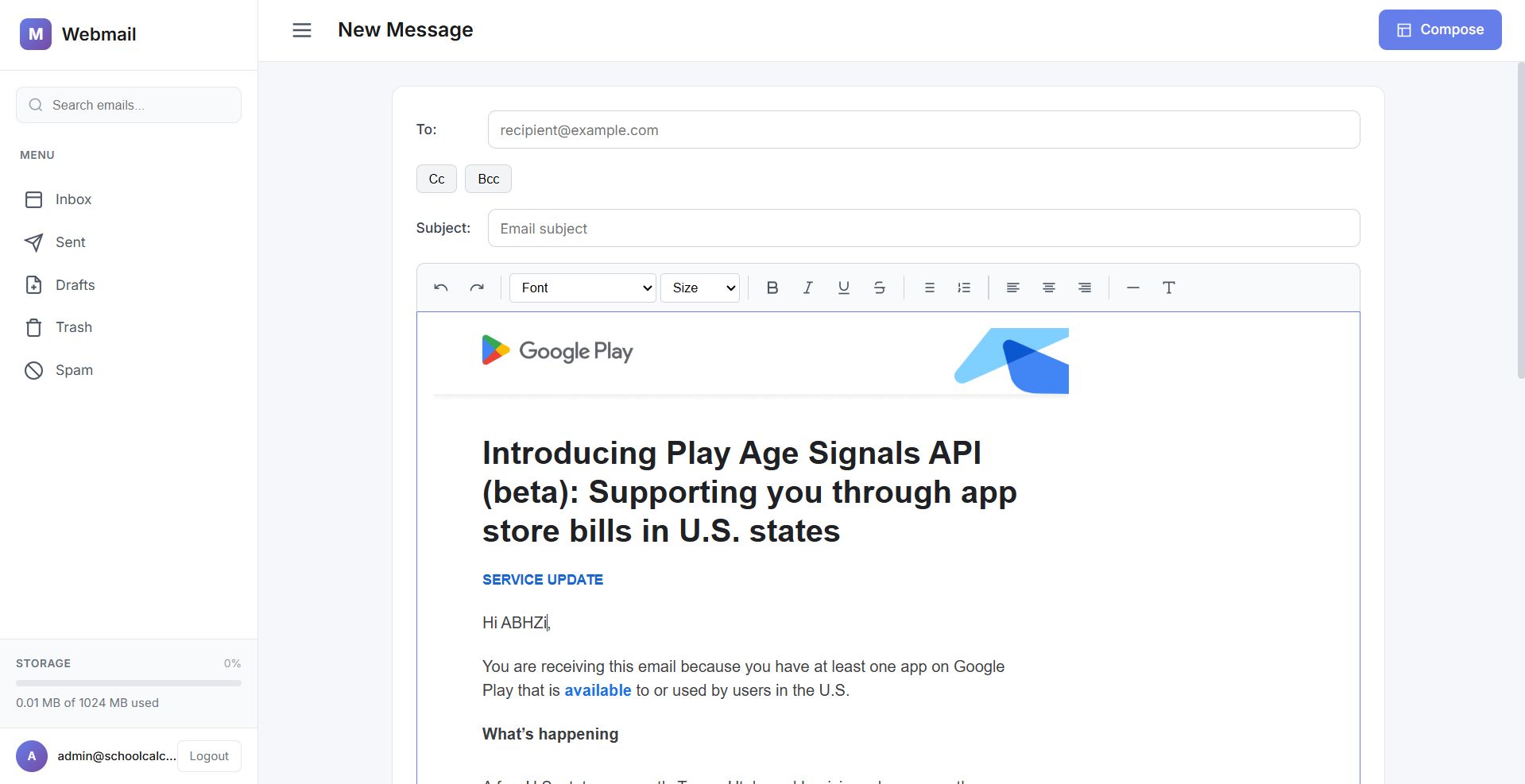The height and width of the screenshot is (784, 1525).
Task: Click the Trash bin icon
Action: (x=33, y=327)
